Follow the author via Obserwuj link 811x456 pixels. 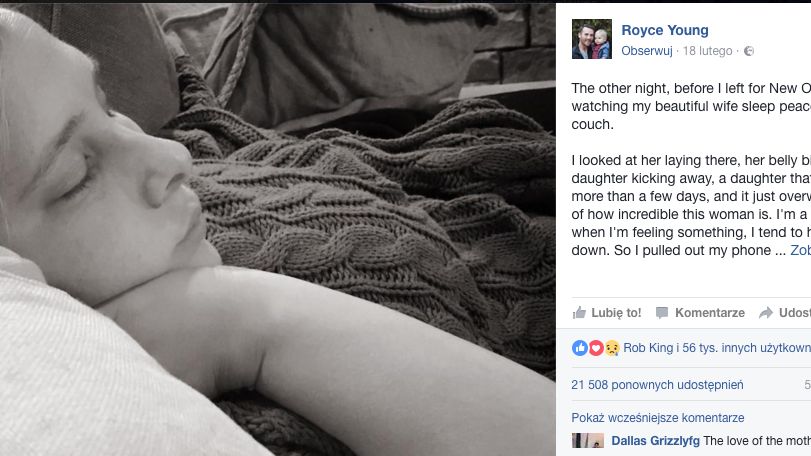coord(647,51)
